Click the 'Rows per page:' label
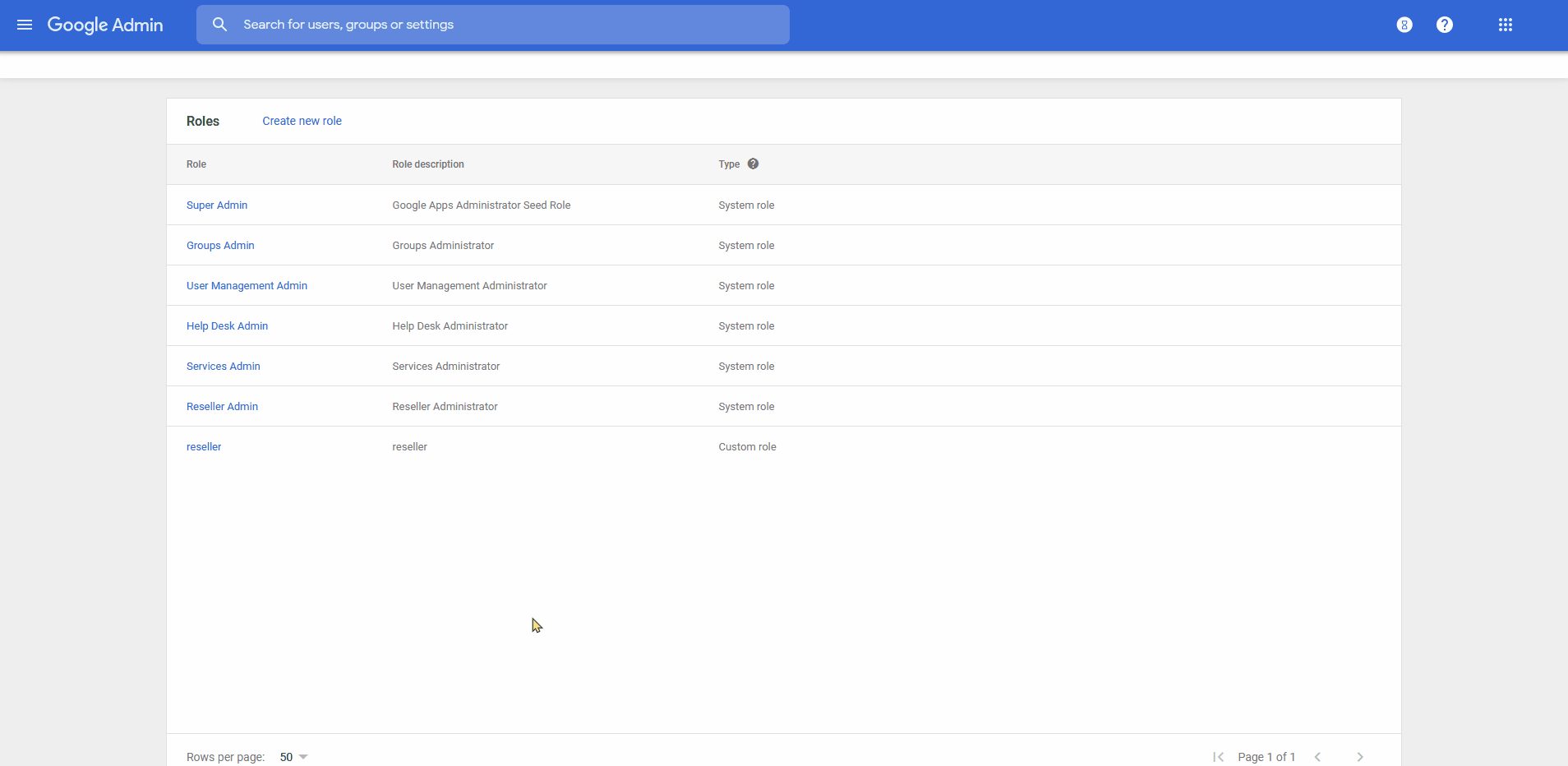 pyautogui.click(x=225, y=757)
